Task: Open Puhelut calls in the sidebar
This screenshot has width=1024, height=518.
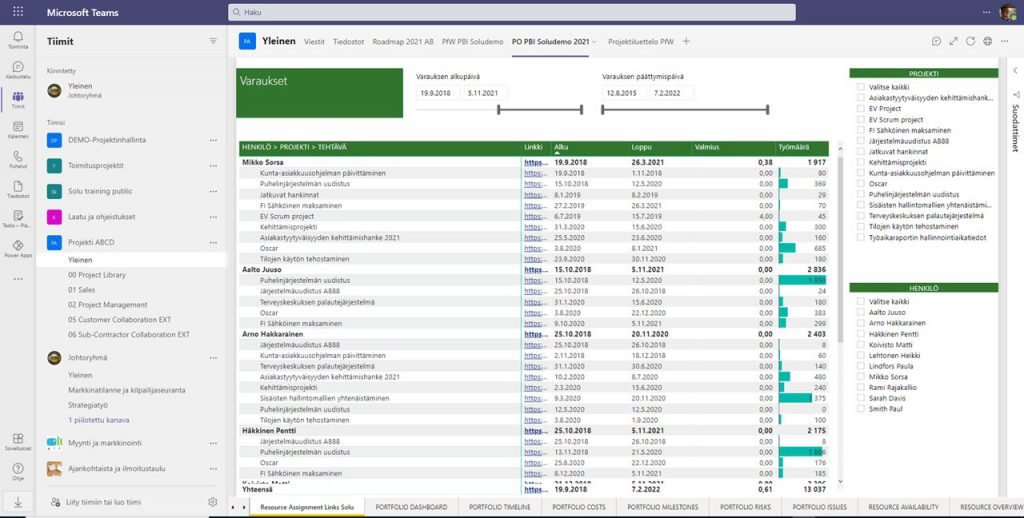Action: (x=18, y=158)
